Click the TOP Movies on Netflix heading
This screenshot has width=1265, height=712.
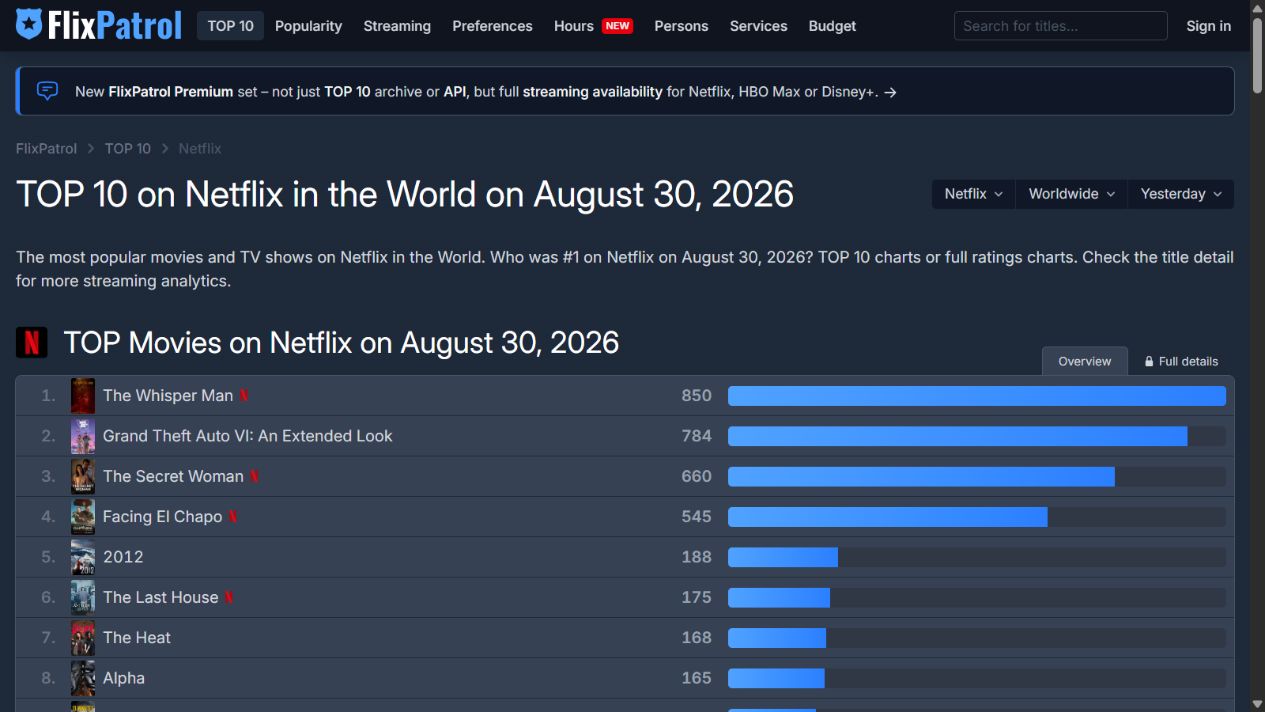(x=341, y=343)
